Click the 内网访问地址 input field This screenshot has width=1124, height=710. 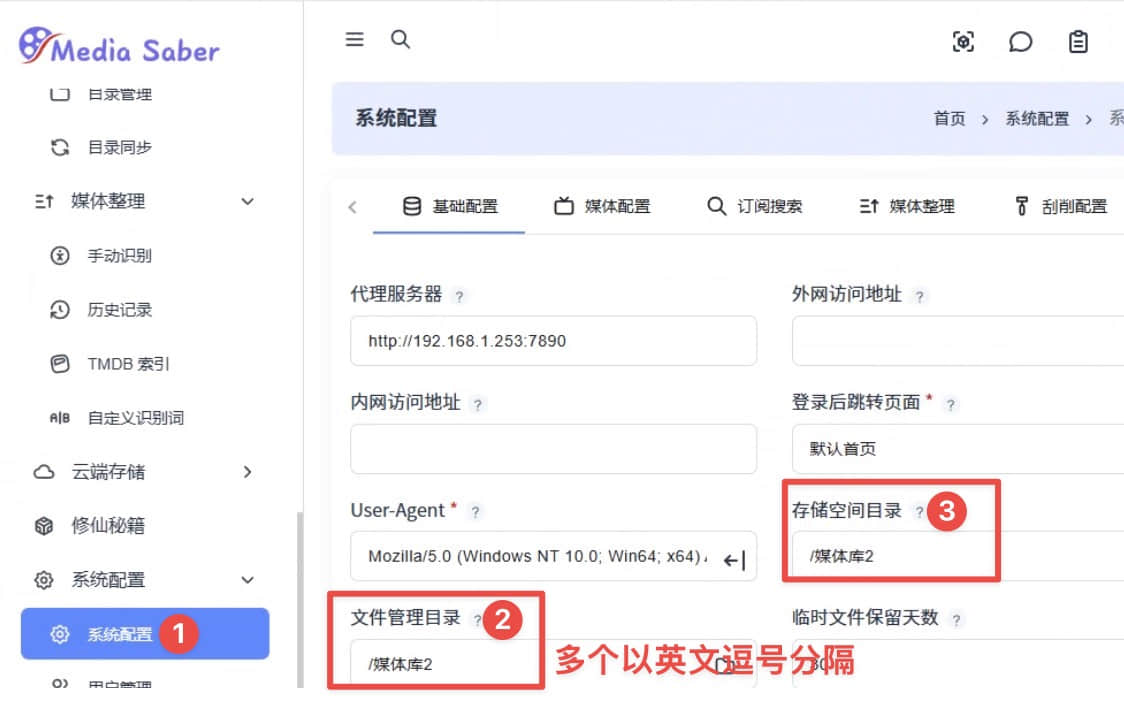[x=553, y=449]
